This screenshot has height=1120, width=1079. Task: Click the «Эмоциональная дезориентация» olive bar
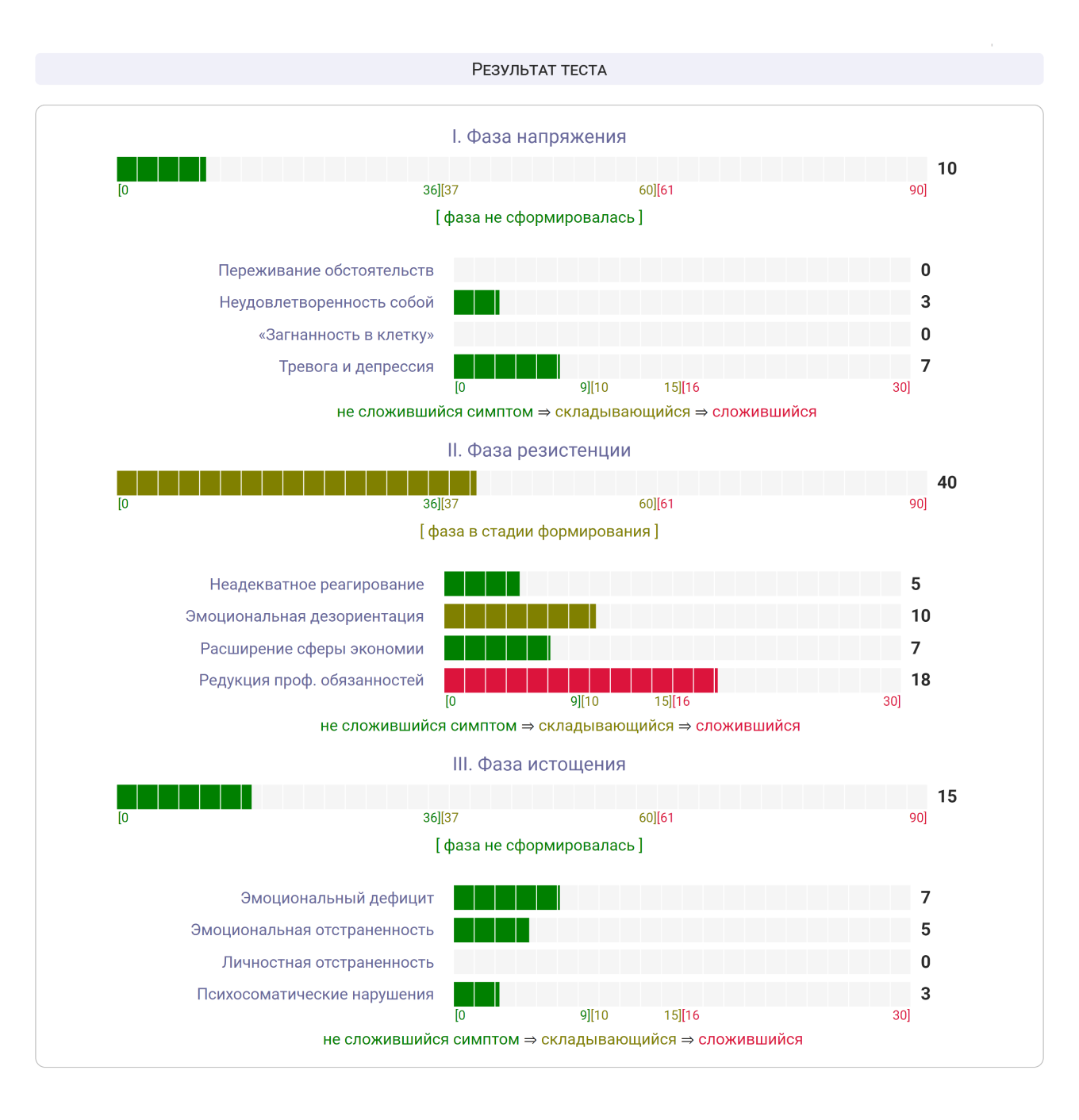coord(520,616)
